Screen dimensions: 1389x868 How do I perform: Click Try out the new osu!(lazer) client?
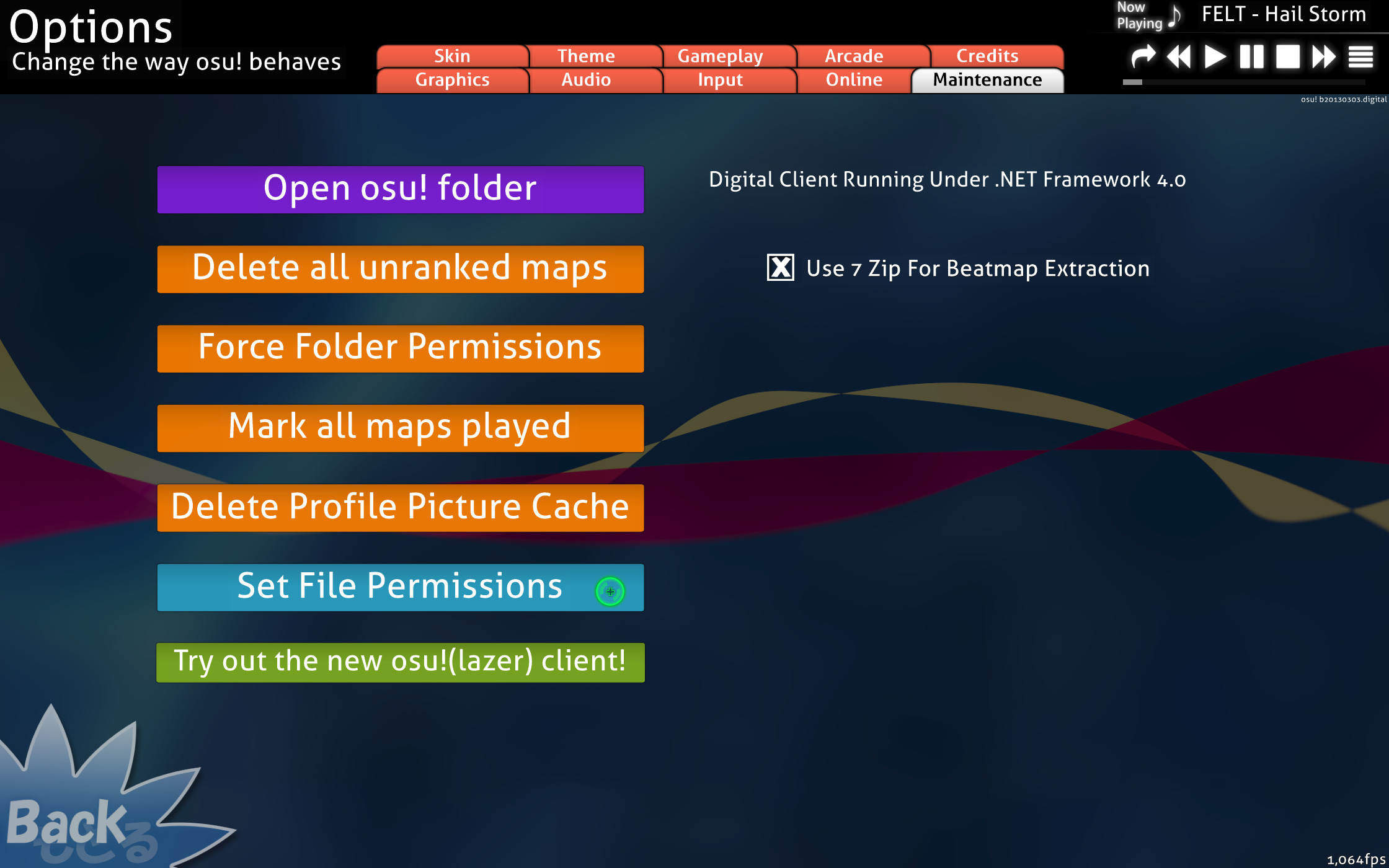pos(401,662)
